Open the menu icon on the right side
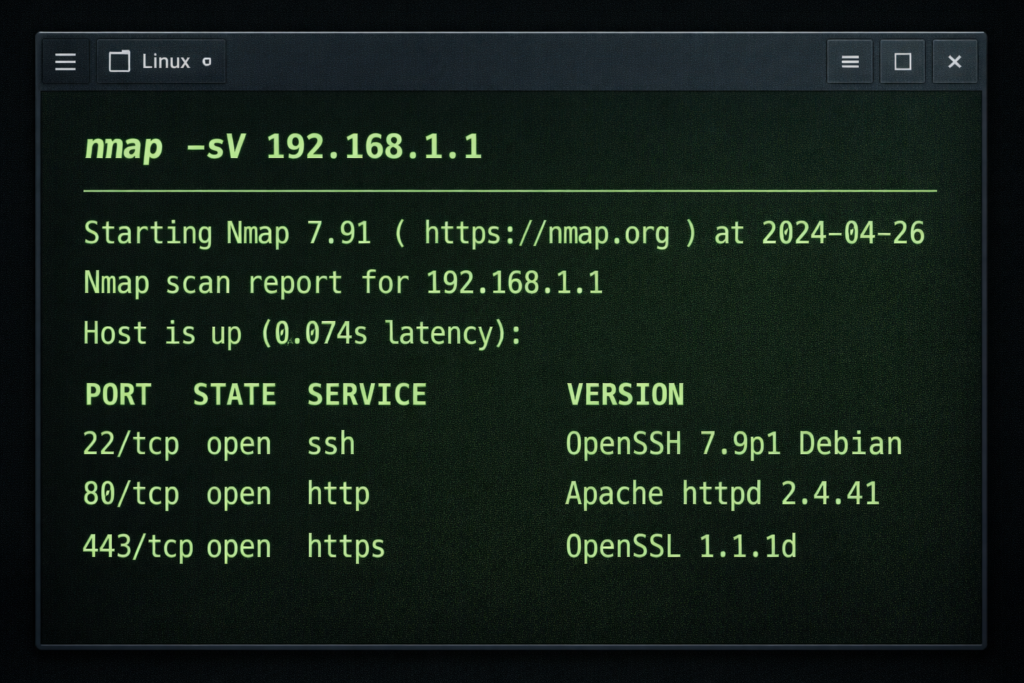 (x=849, y=61)
